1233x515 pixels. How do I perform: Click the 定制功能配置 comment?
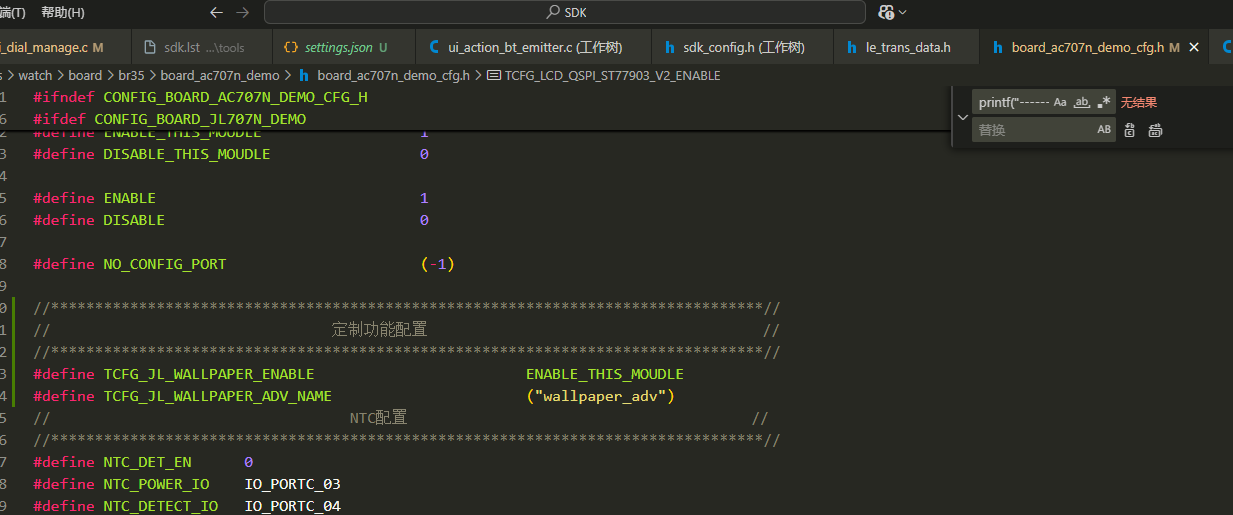pos(379,330)
